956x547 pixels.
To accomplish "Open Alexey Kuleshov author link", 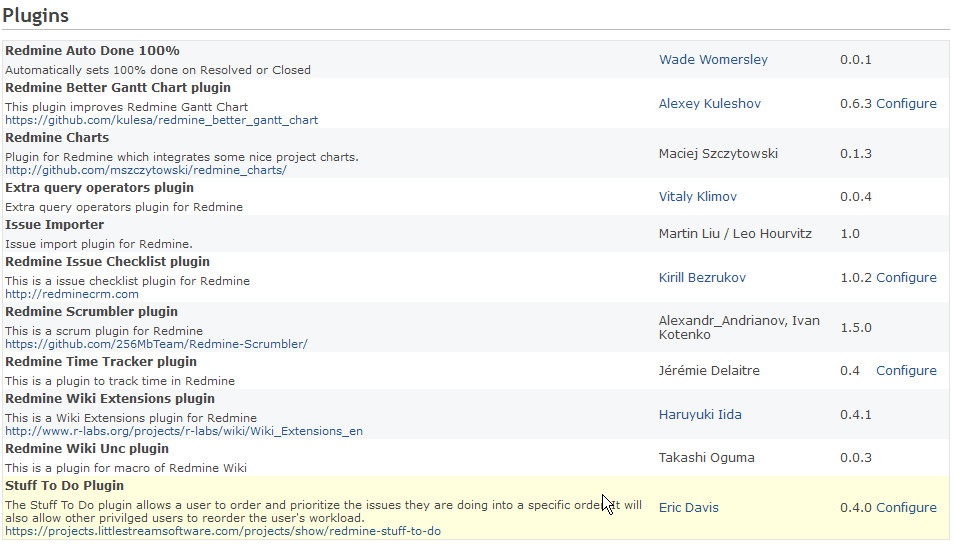I will (710, 104).
